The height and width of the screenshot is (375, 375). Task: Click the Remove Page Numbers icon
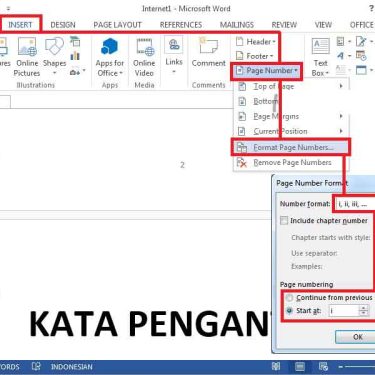click(242, 163)
